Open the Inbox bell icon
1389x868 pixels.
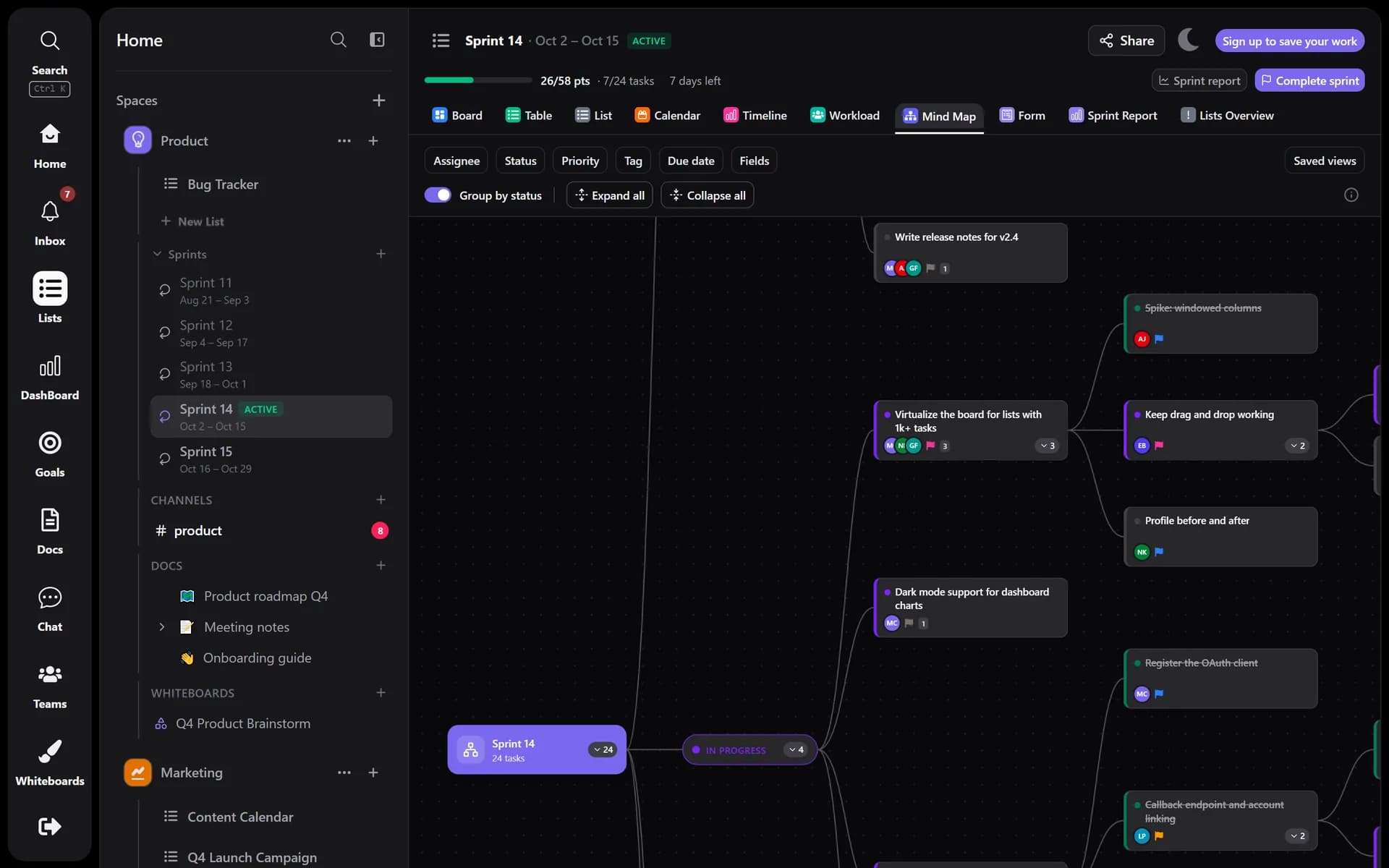49,211
